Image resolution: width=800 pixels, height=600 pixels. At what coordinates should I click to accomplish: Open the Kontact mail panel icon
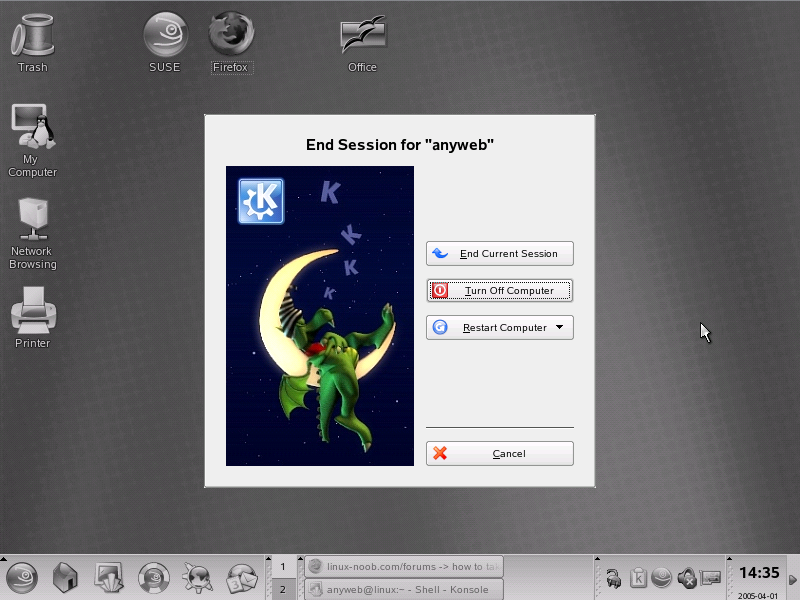242,578
